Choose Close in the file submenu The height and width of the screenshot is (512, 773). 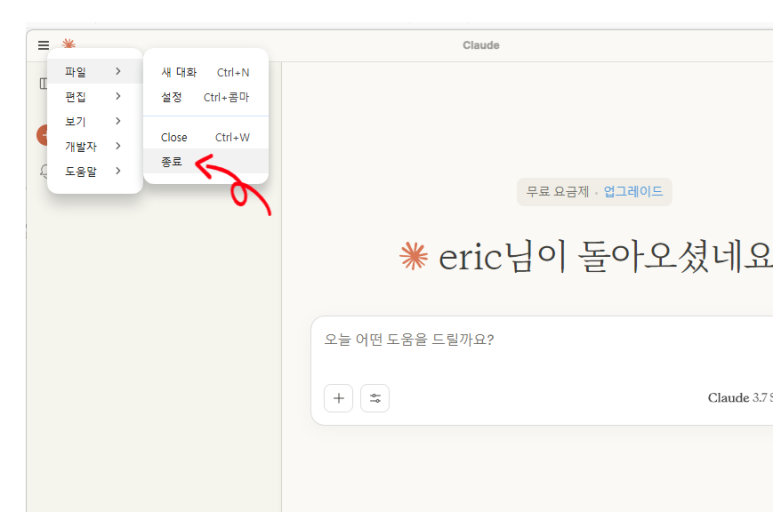click(x=206, y=137)
